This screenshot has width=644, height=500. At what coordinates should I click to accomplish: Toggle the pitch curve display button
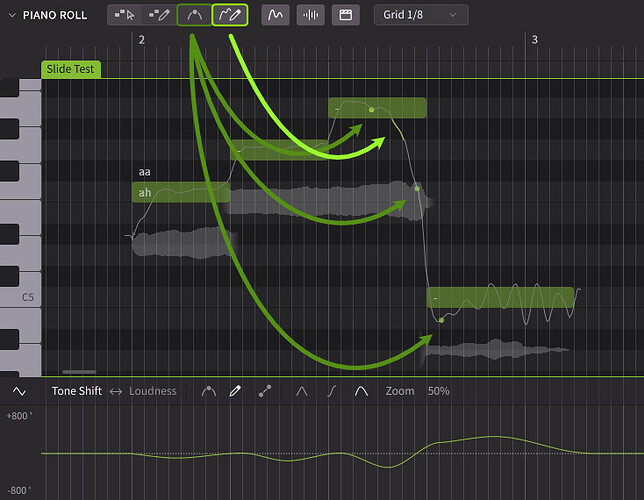[275, 15]
